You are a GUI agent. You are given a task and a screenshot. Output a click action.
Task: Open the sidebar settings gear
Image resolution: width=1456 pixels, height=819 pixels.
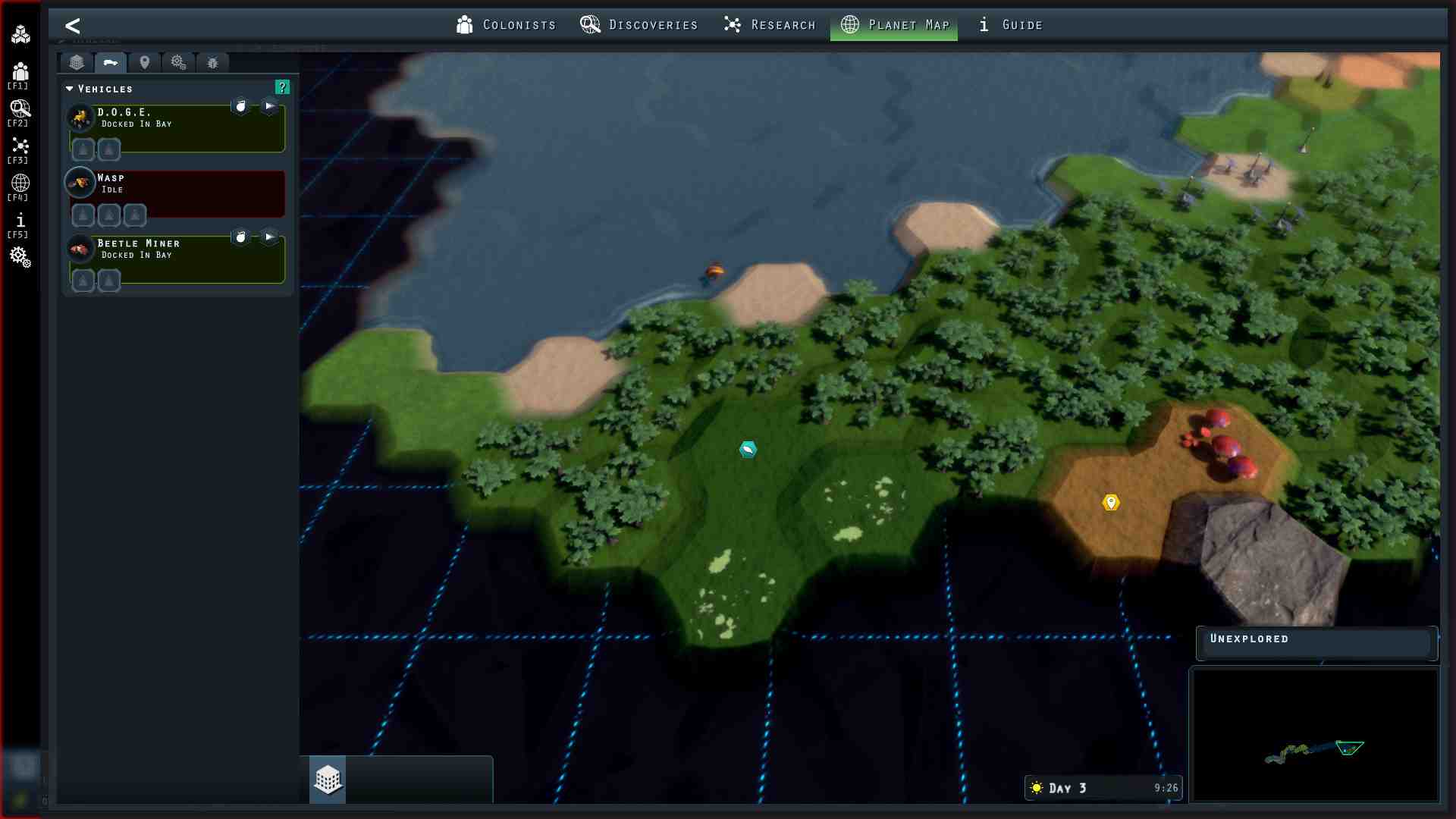point(20,257)
